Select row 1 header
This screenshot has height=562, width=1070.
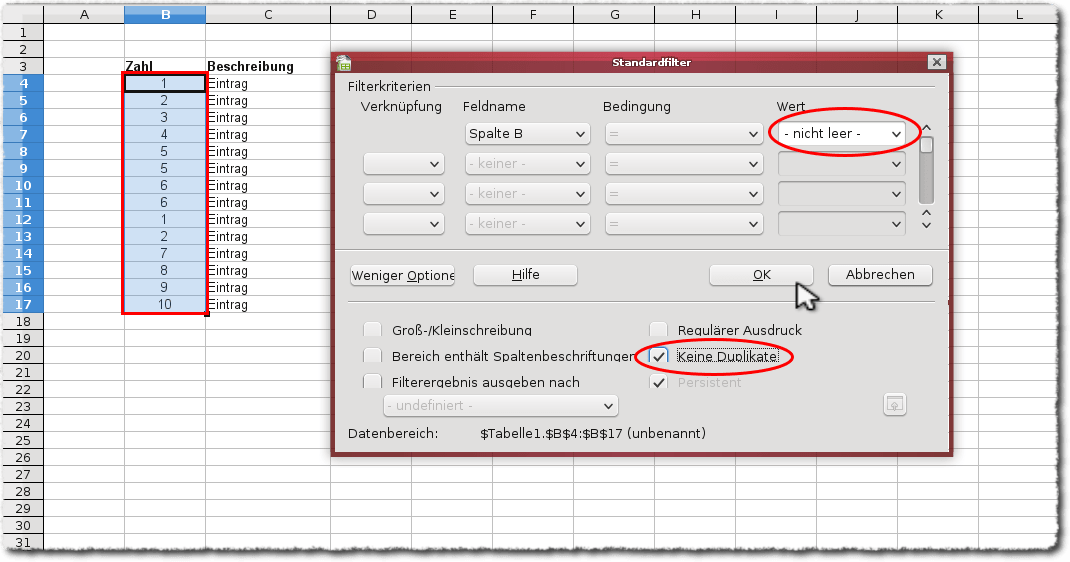[23, 32]
